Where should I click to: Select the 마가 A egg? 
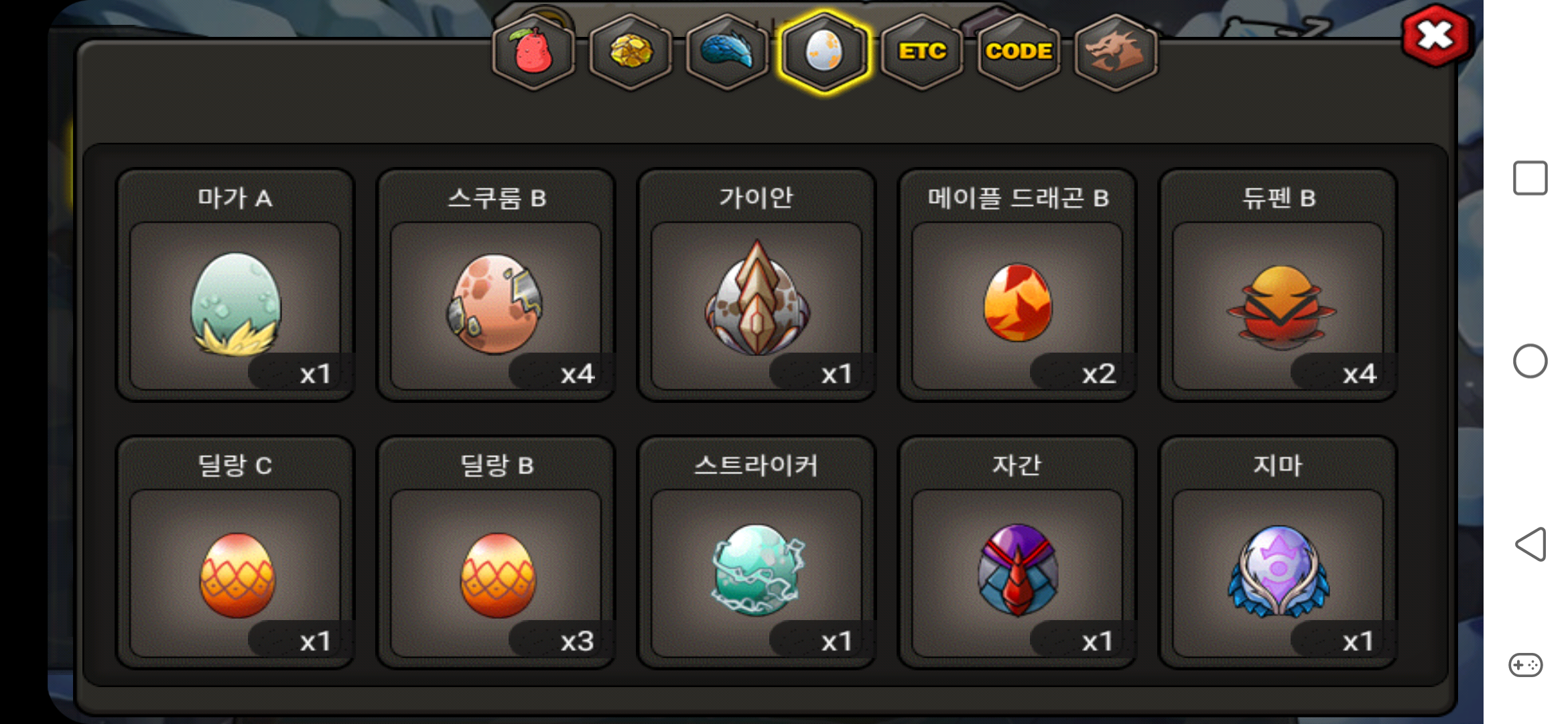[x=235, y=286]
